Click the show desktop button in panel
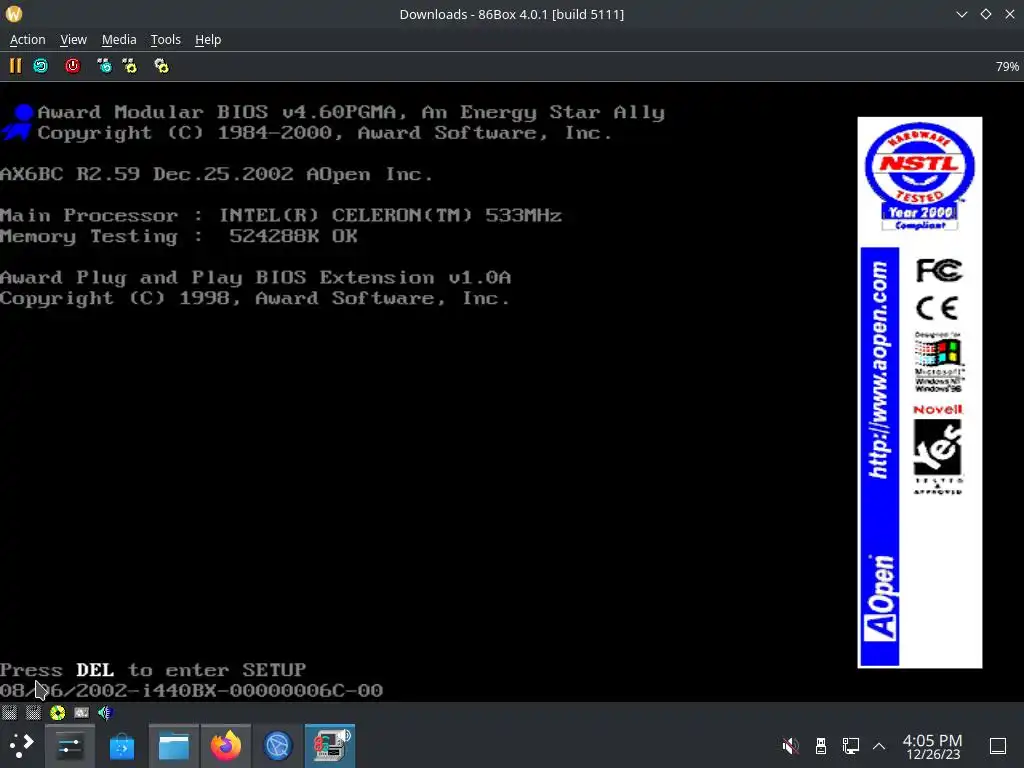The image size is (1024, 768). tap(997, 746)
